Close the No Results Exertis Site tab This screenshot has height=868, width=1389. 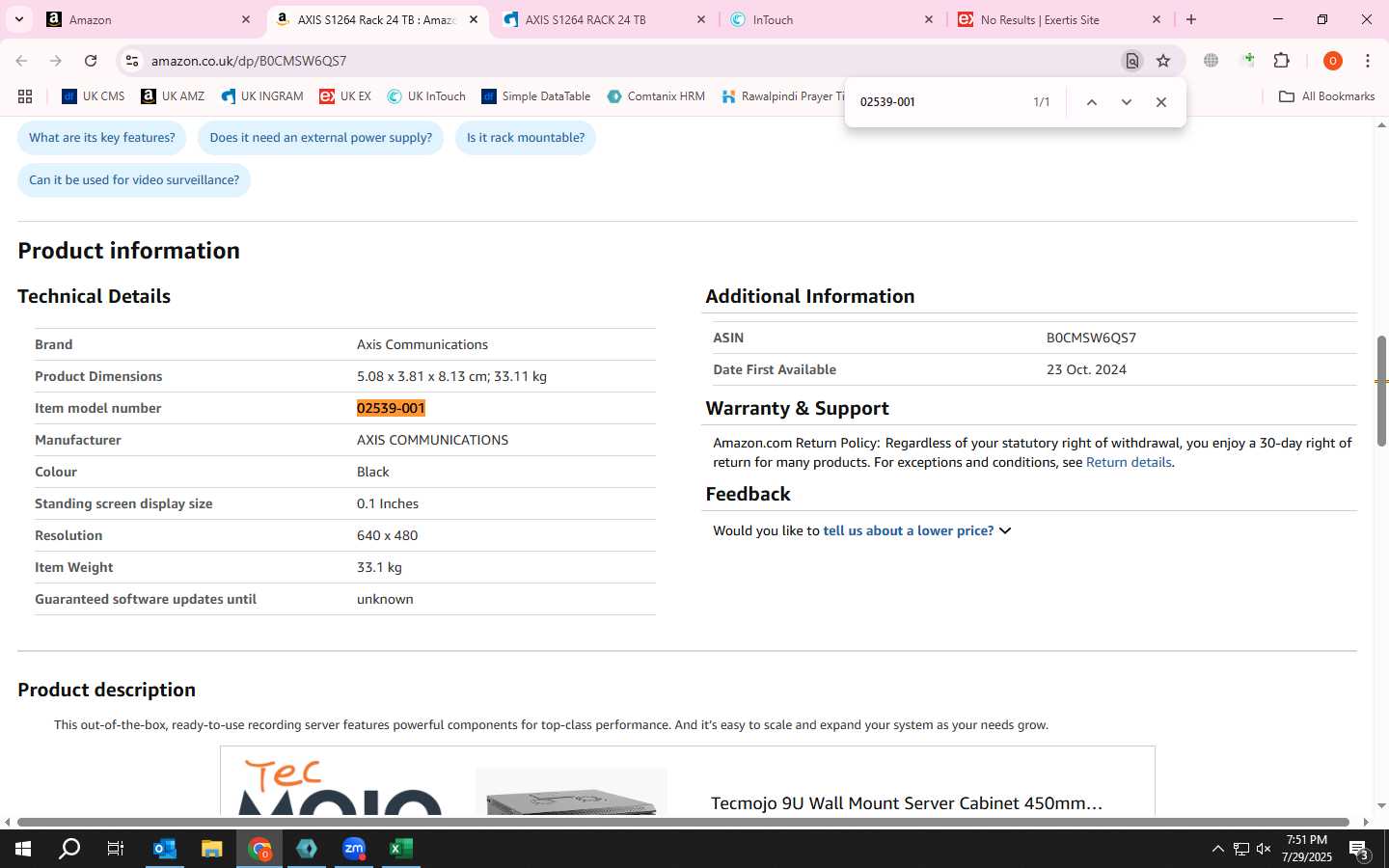pyautogui.click(x=1157, y=19)
